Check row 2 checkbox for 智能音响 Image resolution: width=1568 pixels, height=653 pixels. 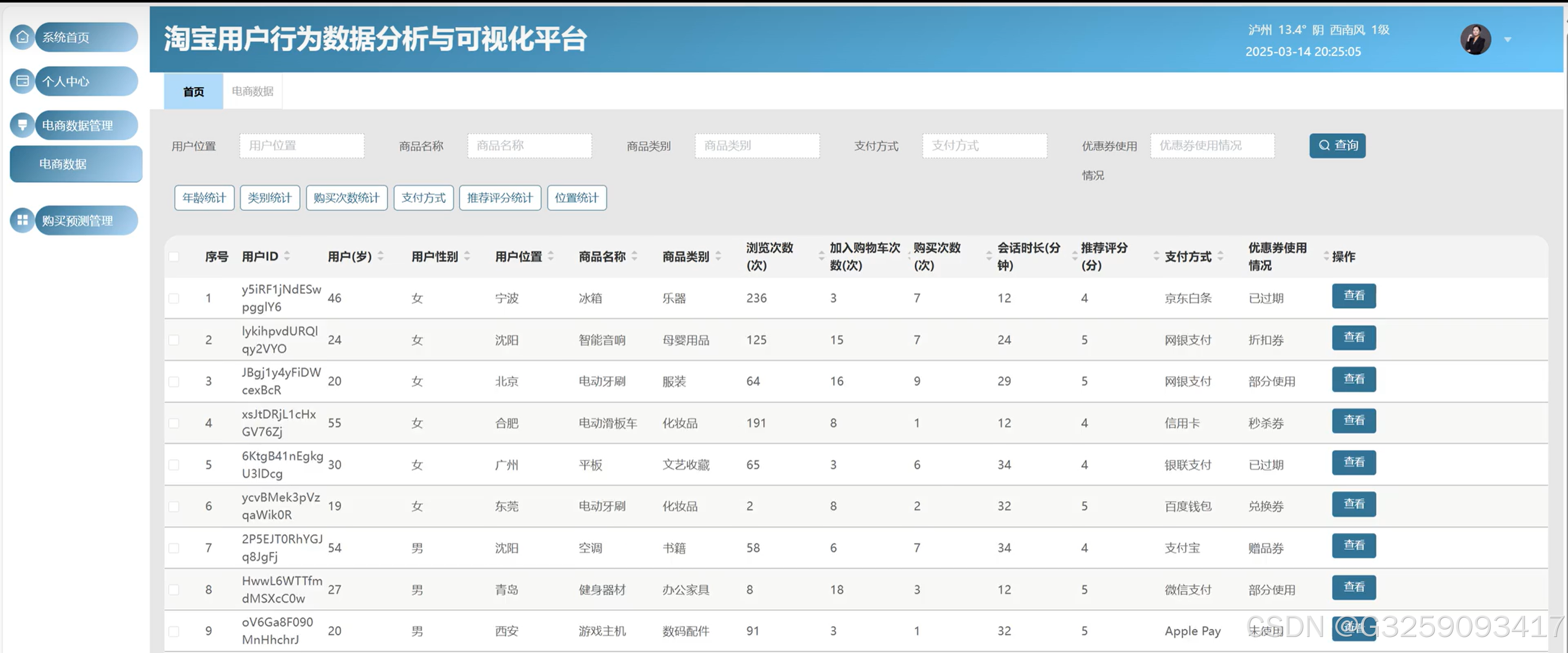point(174,340)
